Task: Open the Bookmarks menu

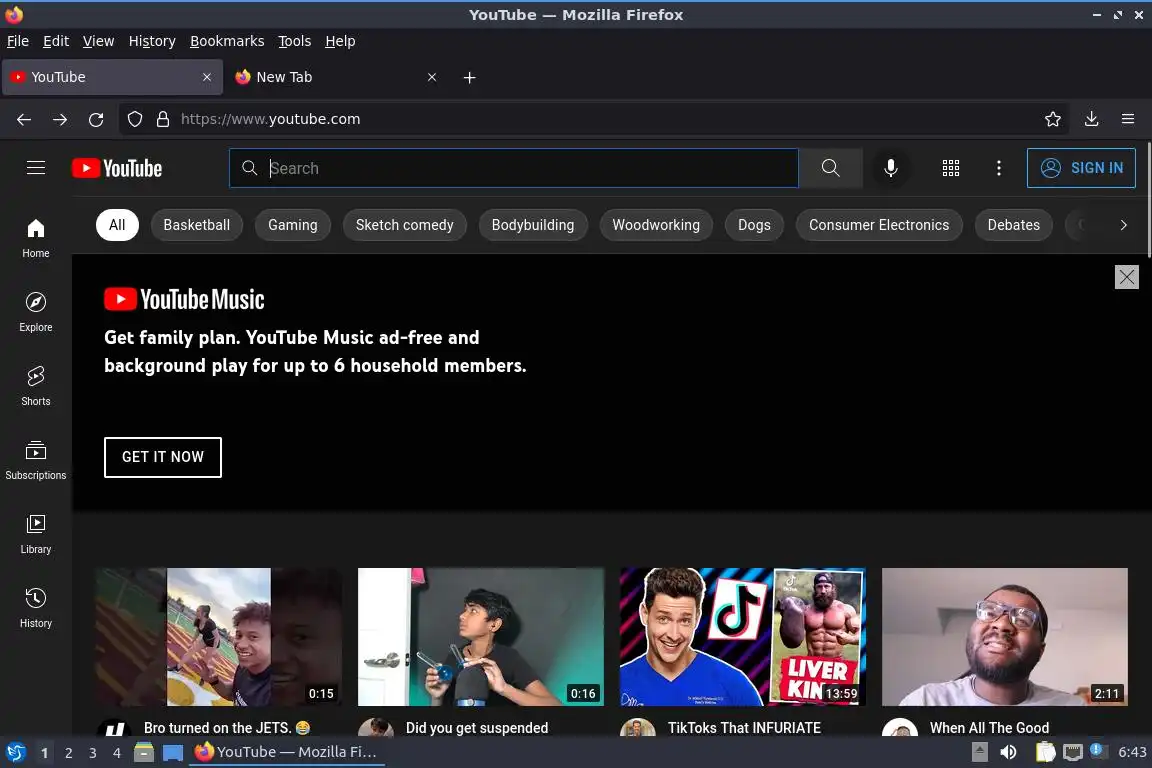Action: [227, 41]
